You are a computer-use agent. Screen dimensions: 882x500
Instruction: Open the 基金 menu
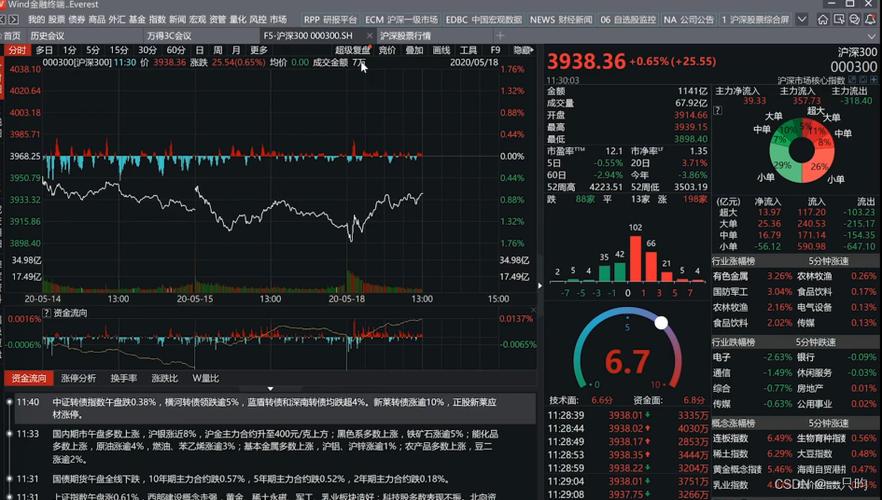137,19
